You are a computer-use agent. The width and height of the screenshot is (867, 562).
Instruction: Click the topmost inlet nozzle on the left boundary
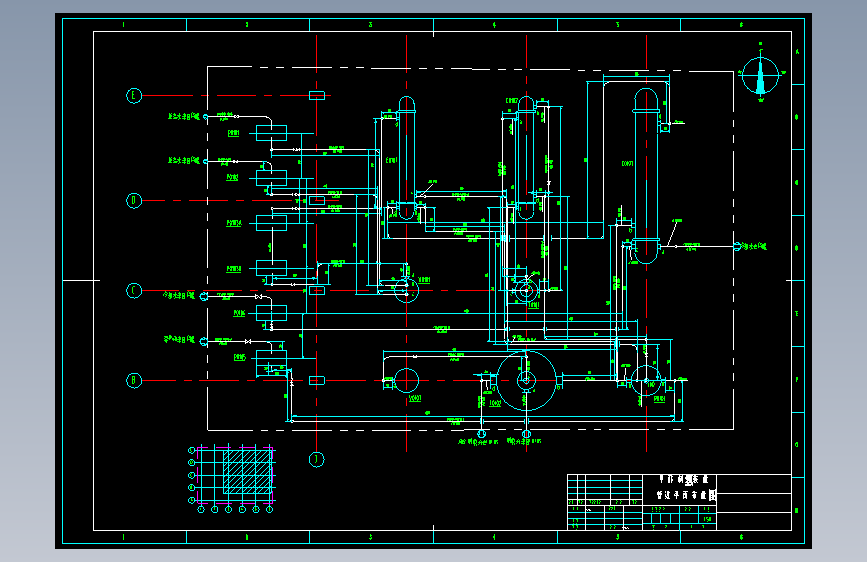[205, 117]
